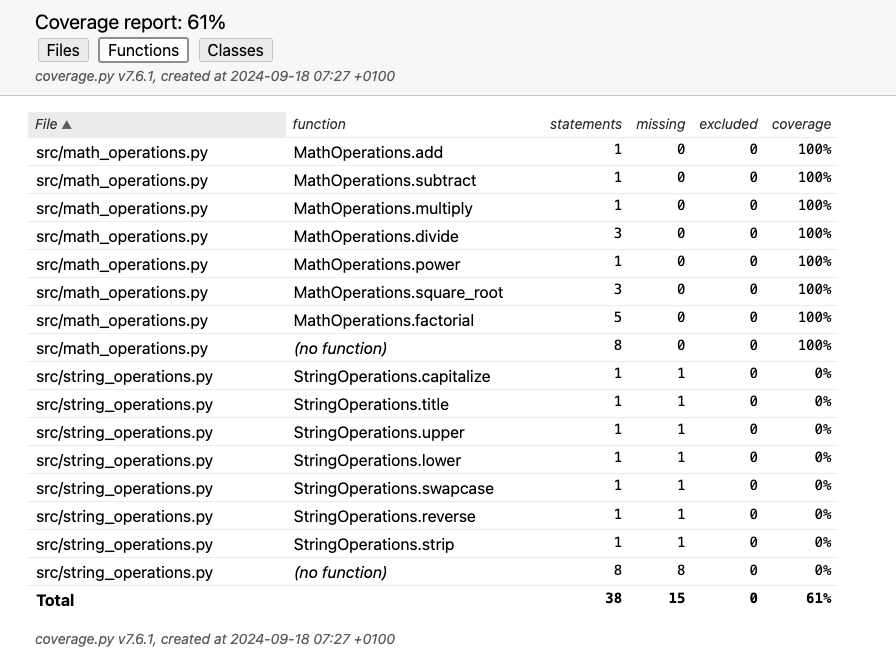Switch to the Files tab
The width and height of the screenshot is (896, 659).
63,50
